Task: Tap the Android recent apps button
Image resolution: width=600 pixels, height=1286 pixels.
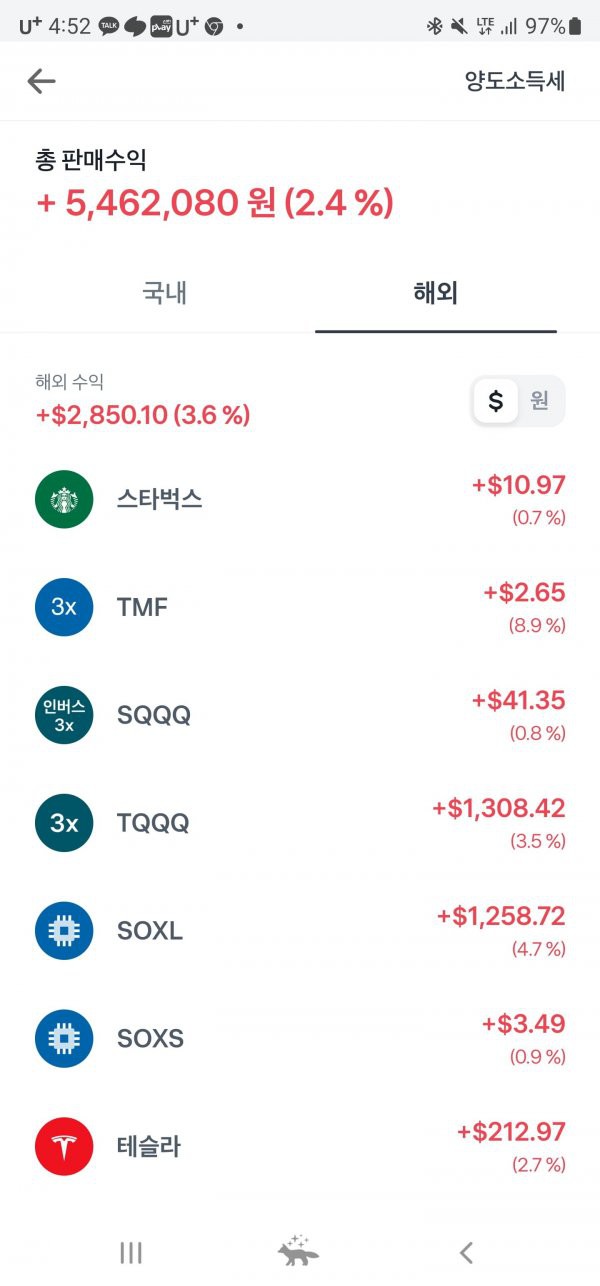Action: coord(131,1252)
